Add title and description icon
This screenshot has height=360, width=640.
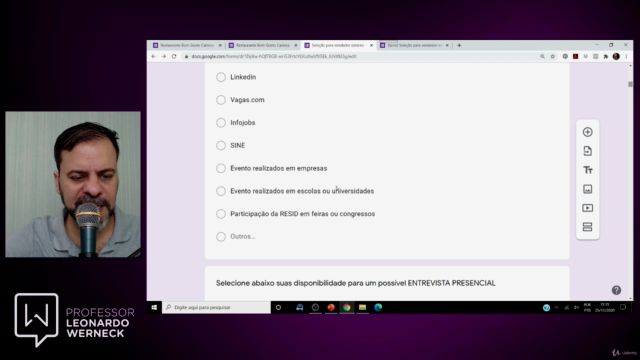587,170
